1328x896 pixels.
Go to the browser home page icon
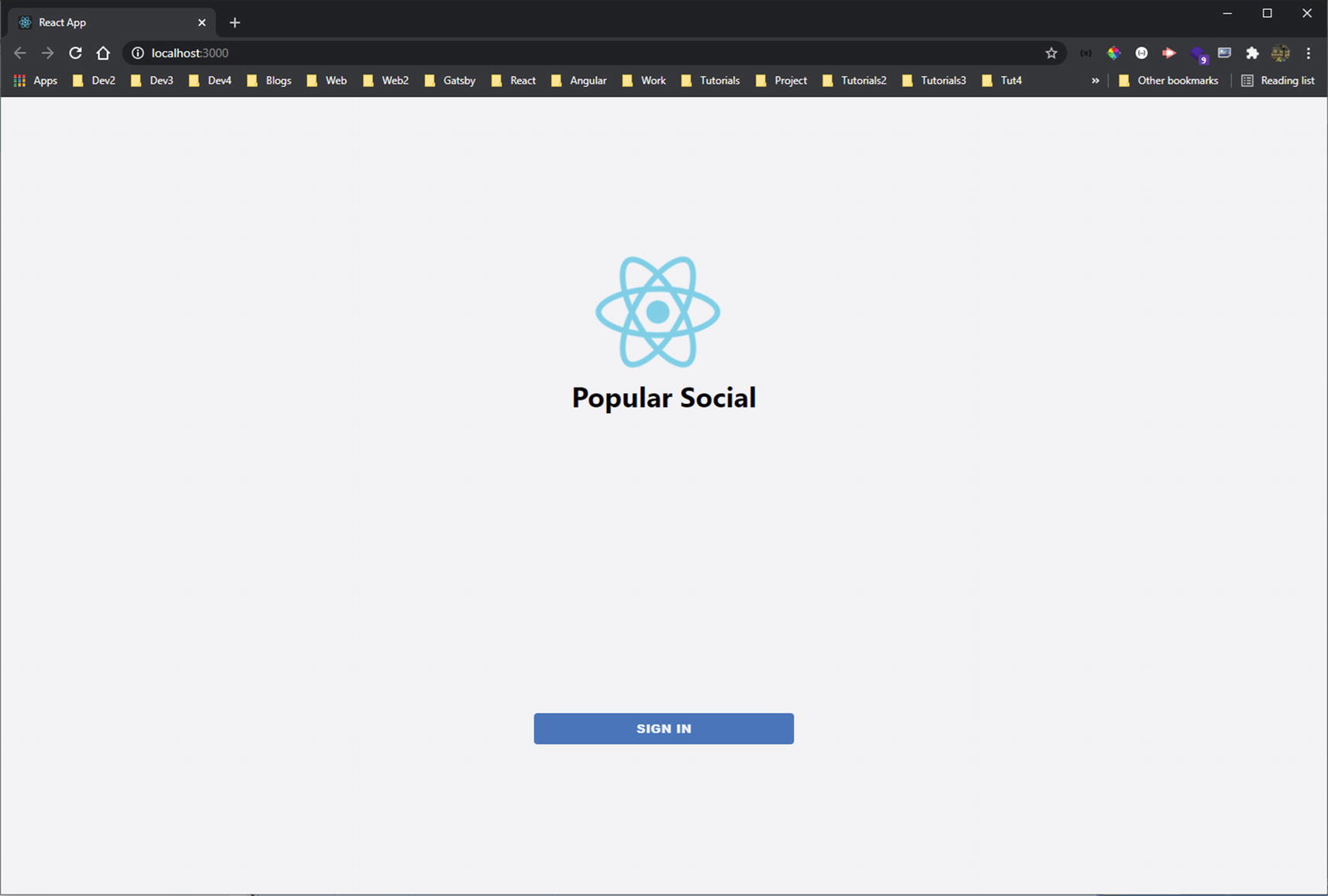tap(103, 53)
